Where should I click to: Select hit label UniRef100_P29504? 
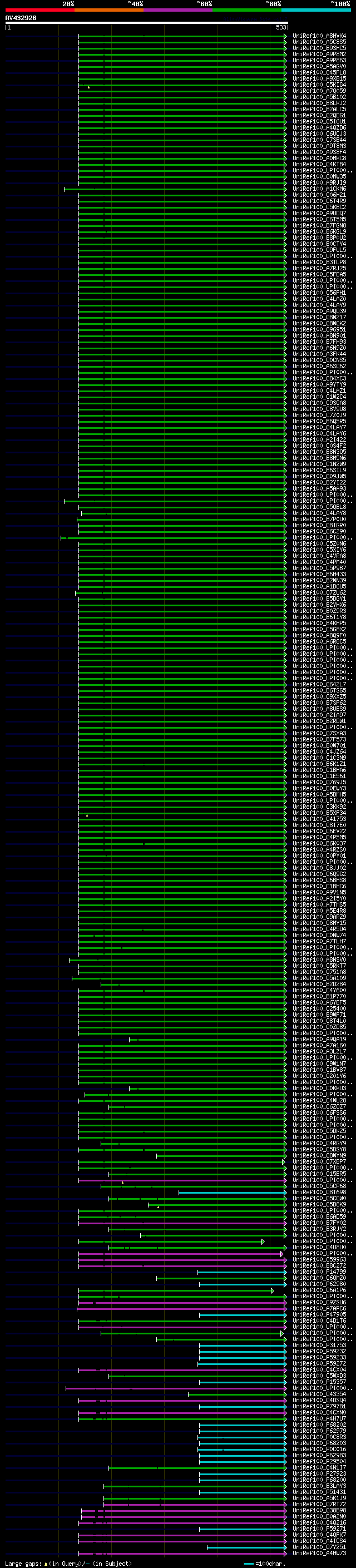(x=319, y=1461)
